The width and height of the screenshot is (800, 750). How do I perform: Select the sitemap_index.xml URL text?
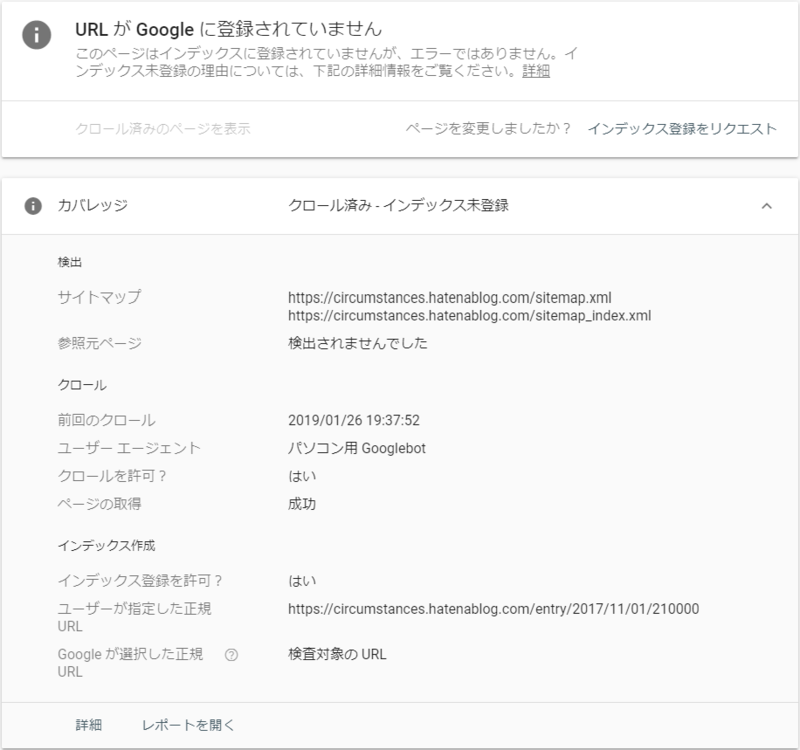(469, 316)
